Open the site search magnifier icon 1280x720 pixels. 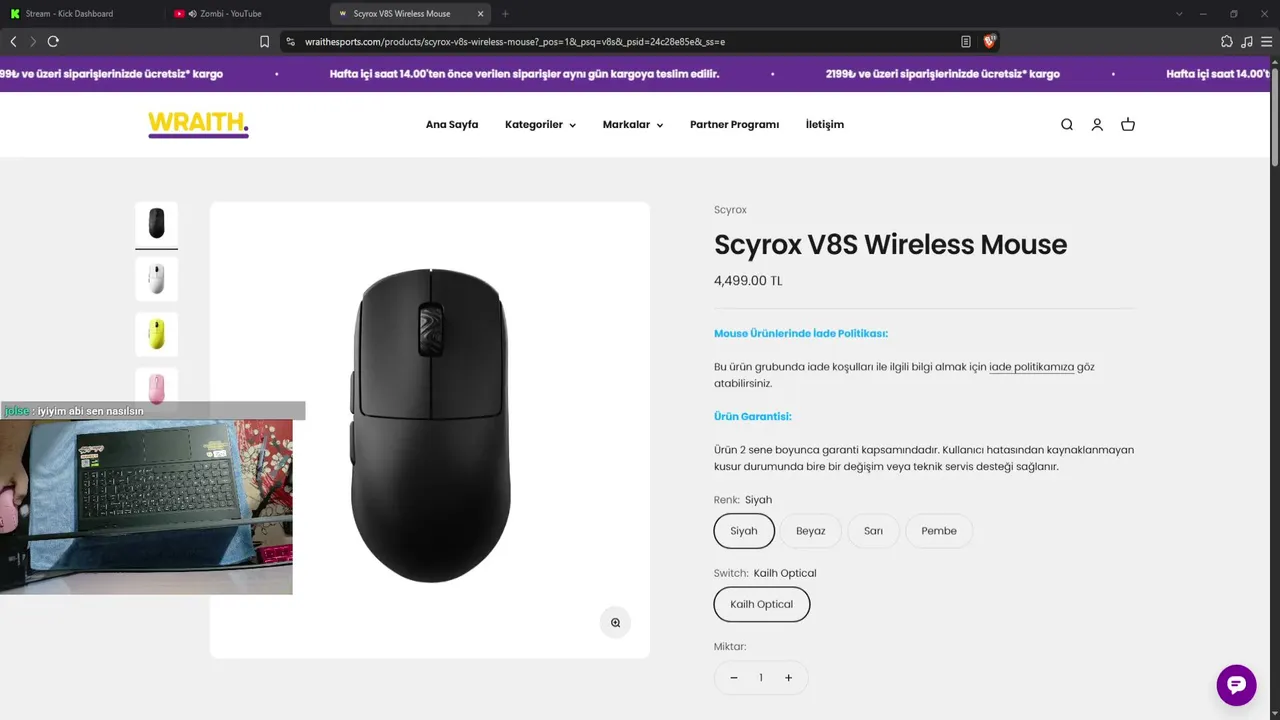click(1067, 125)
